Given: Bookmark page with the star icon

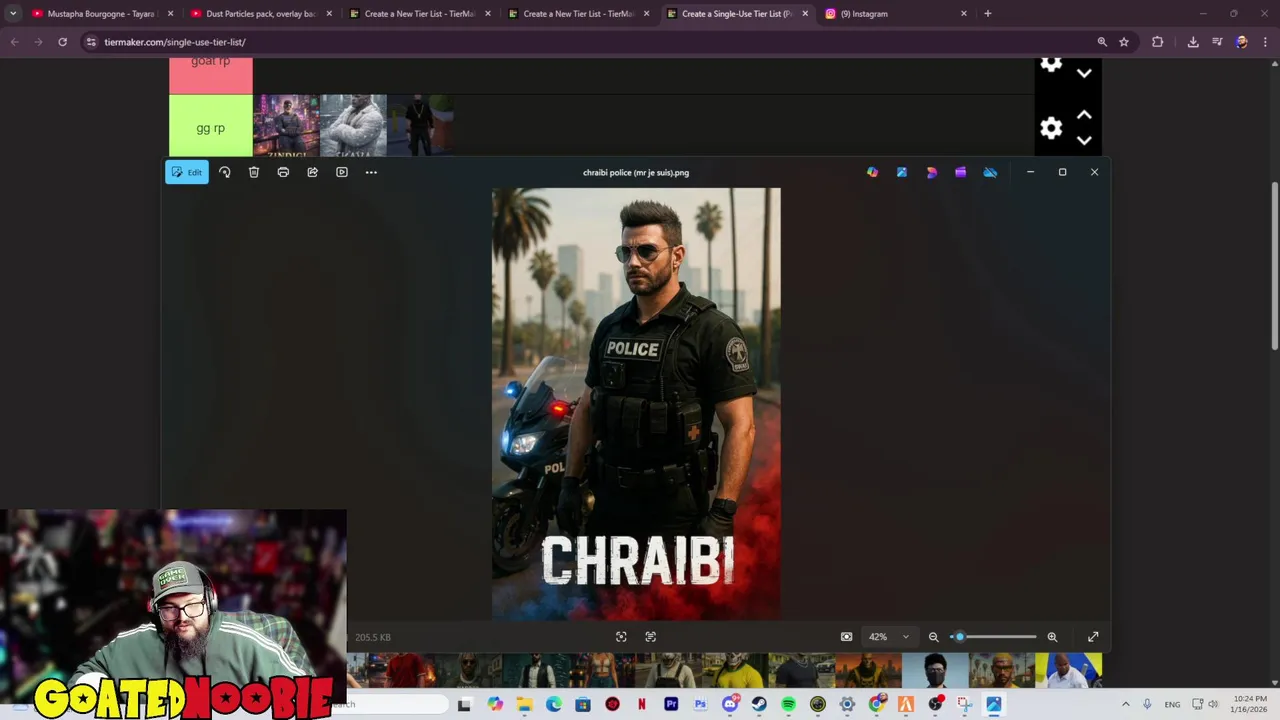Looking at the screenshot, I should [x=1124, y=42].
